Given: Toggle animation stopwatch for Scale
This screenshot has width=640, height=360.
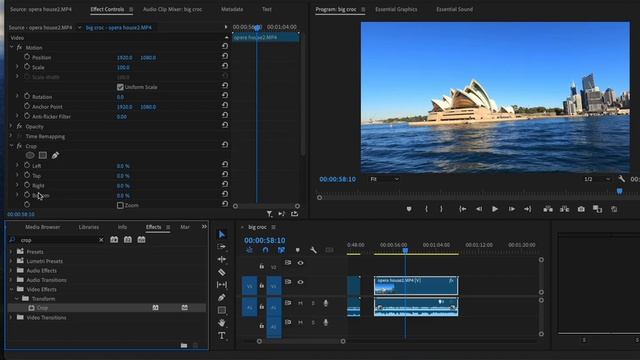Looking at the screenshot, I should click(x=27, y=67).
